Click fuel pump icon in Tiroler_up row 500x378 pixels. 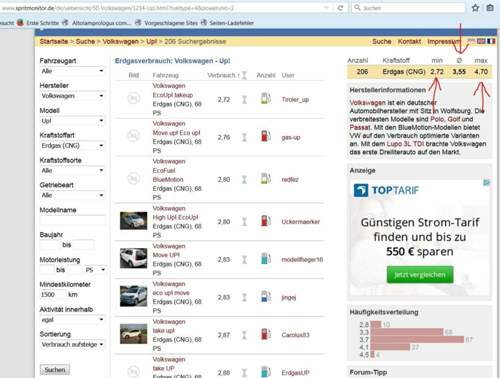(266, 99)
